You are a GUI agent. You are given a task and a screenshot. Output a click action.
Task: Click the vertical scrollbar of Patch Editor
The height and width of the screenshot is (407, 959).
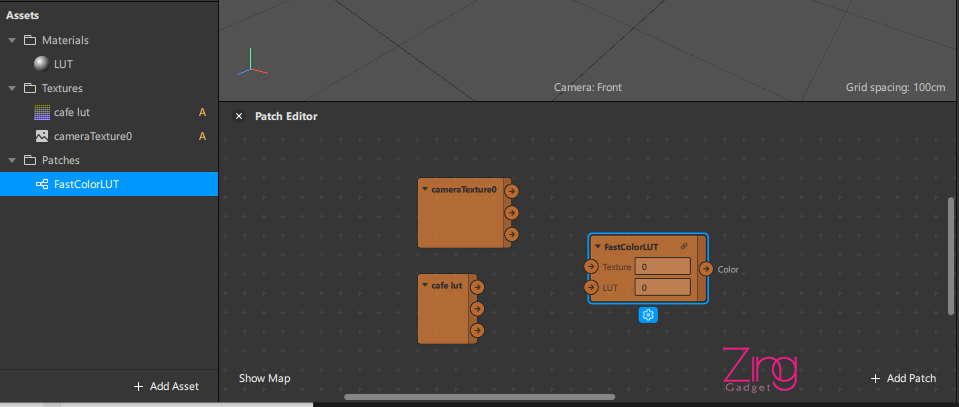click(x=951, y=256)
